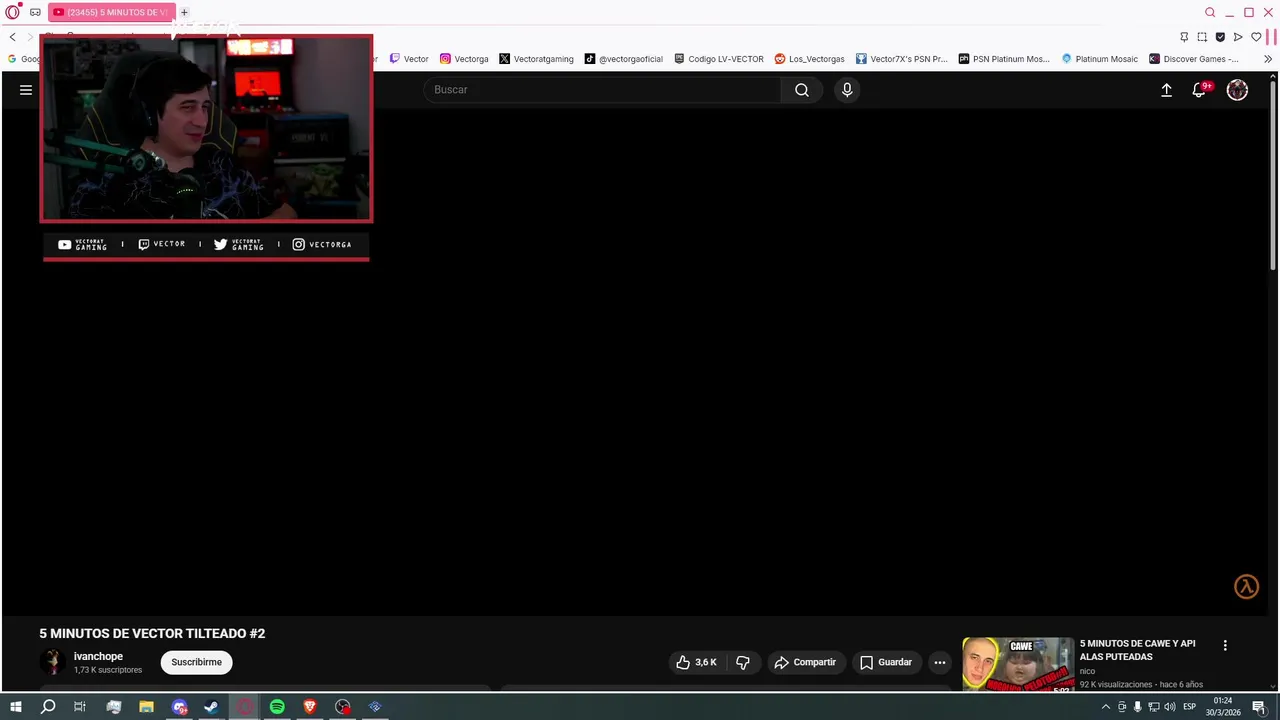Switch the ESP input language indicator
The height and width of the screenshot is (720, 1280).
tap(1189, 707)
